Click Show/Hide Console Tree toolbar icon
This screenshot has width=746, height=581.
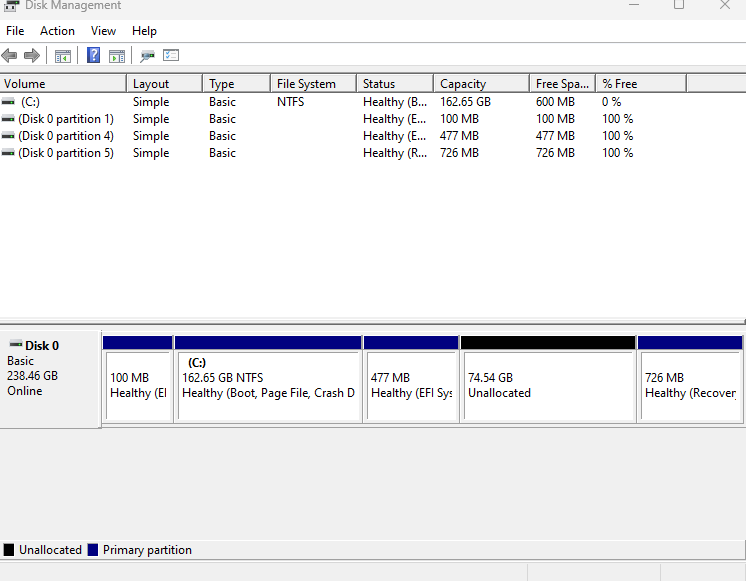[63, 56]
